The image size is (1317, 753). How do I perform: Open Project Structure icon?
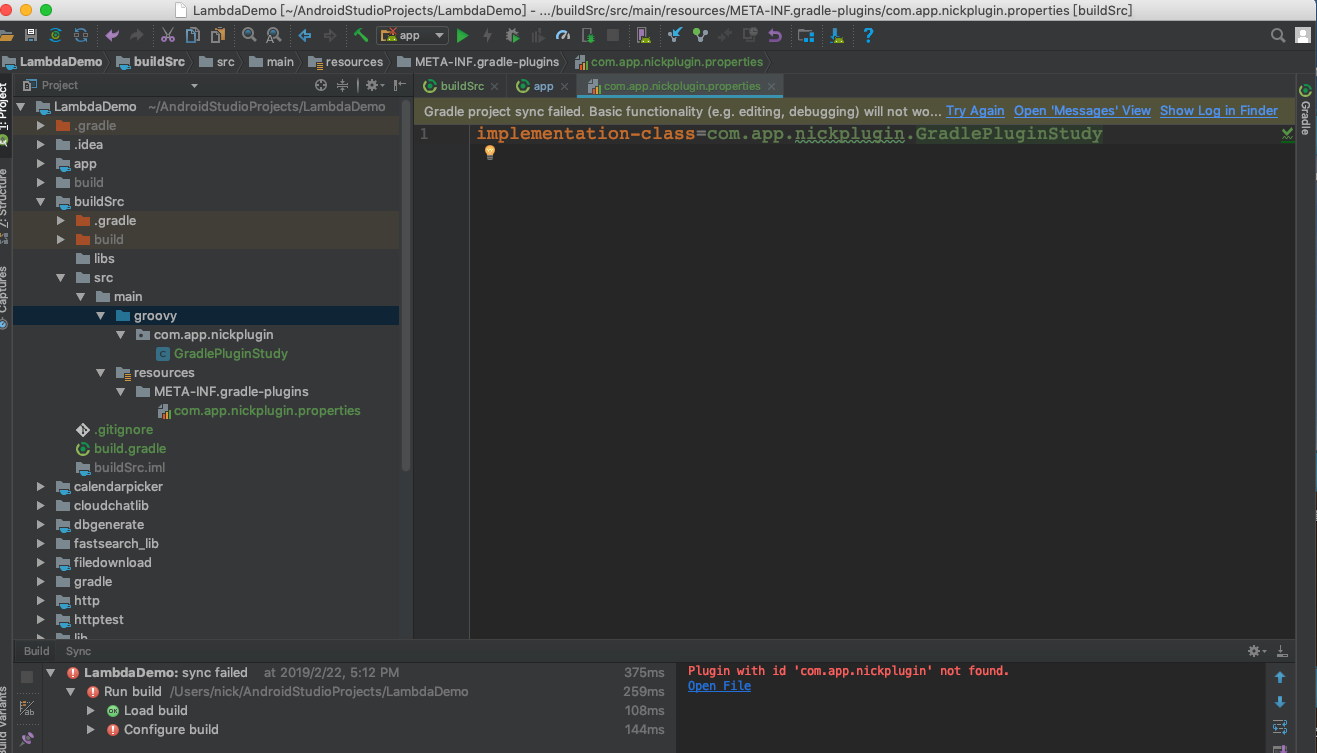click(806, 35)
